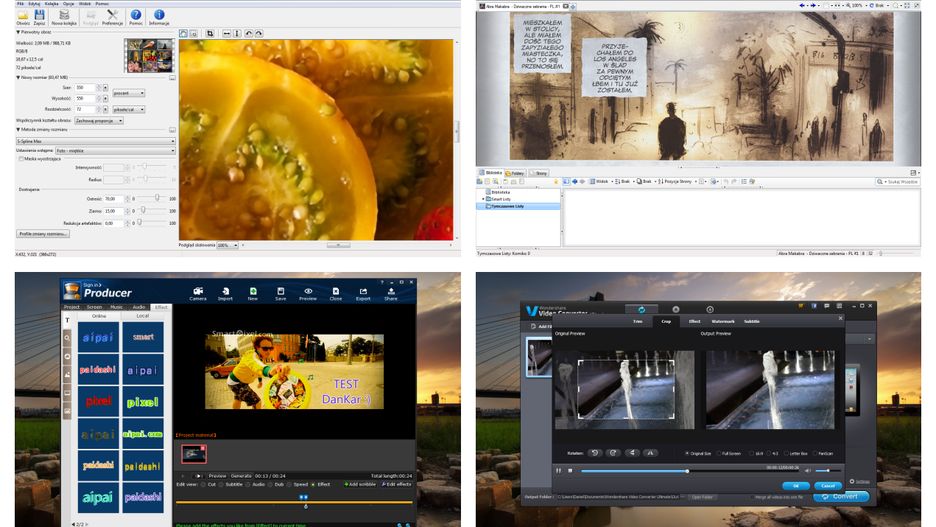
Task: Click the Export icon in Producer toolbar
Action: point(363,291)
